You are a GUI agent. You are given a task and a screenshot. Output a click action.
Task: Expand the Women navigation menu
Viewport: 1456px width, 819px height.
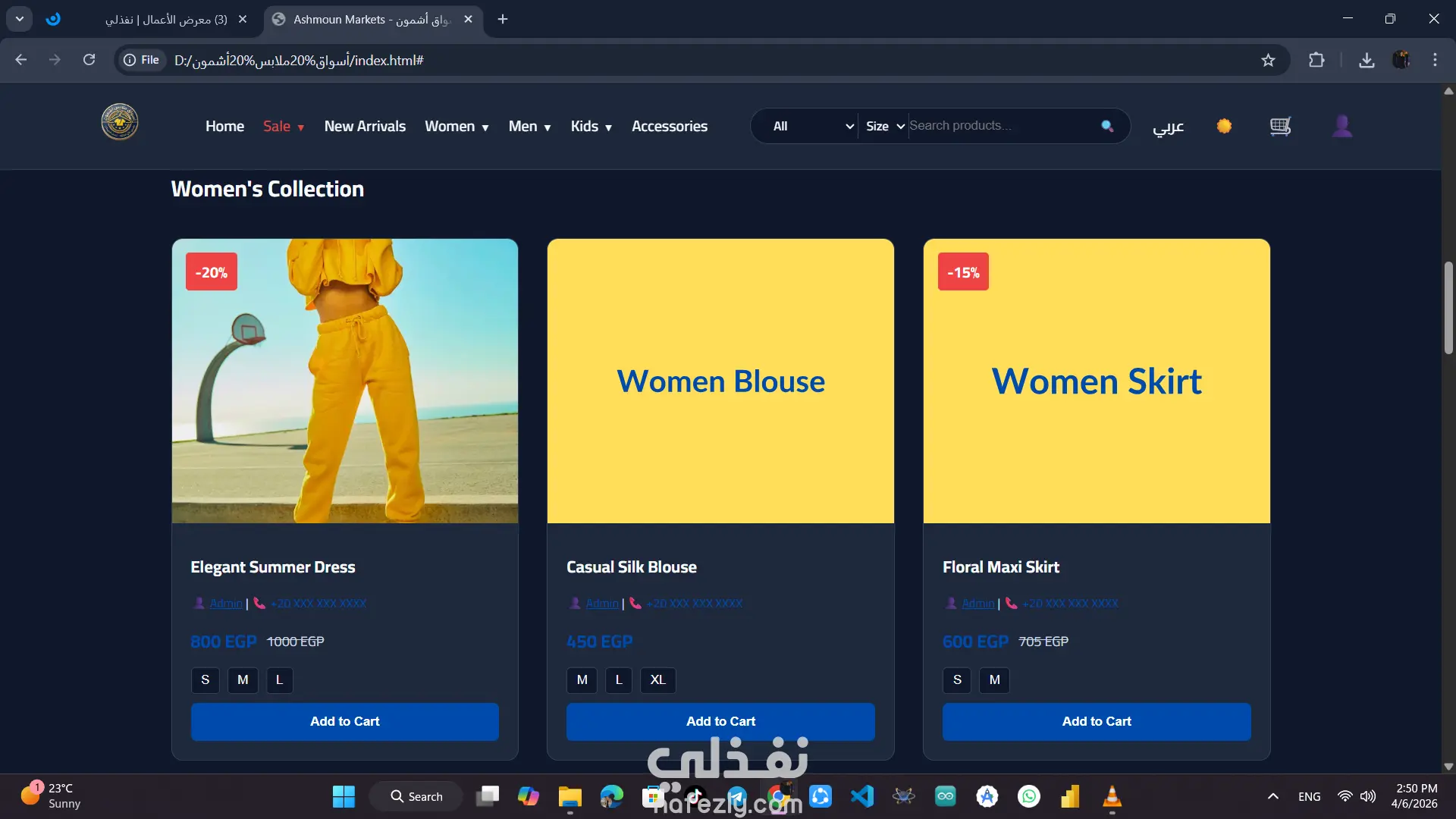[457, 127]
